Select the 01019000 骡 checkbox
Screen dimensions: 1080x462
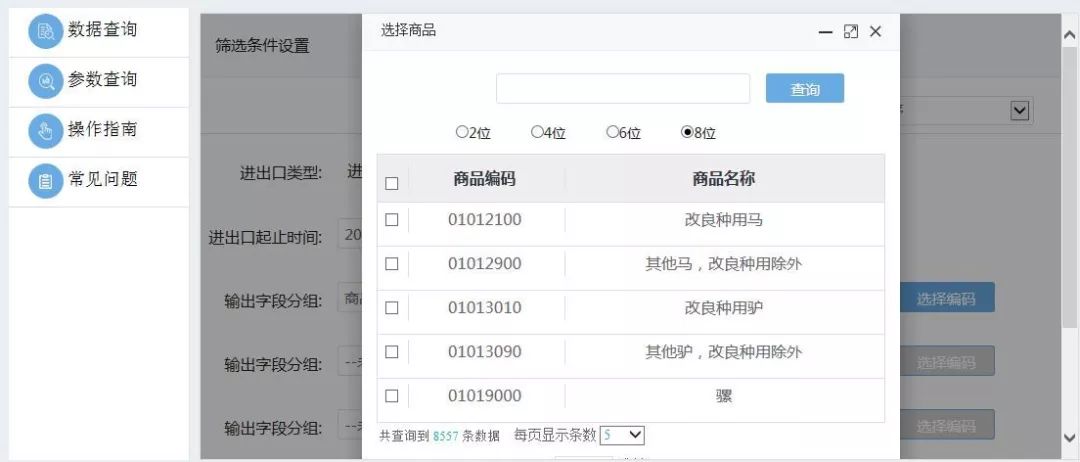(392, 396)
